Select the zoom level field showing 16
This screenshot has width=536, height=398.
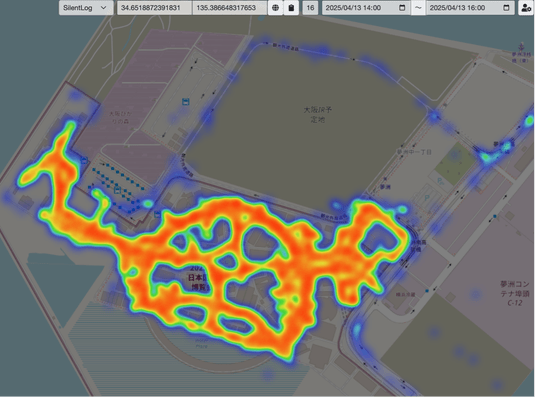[310, 8]
